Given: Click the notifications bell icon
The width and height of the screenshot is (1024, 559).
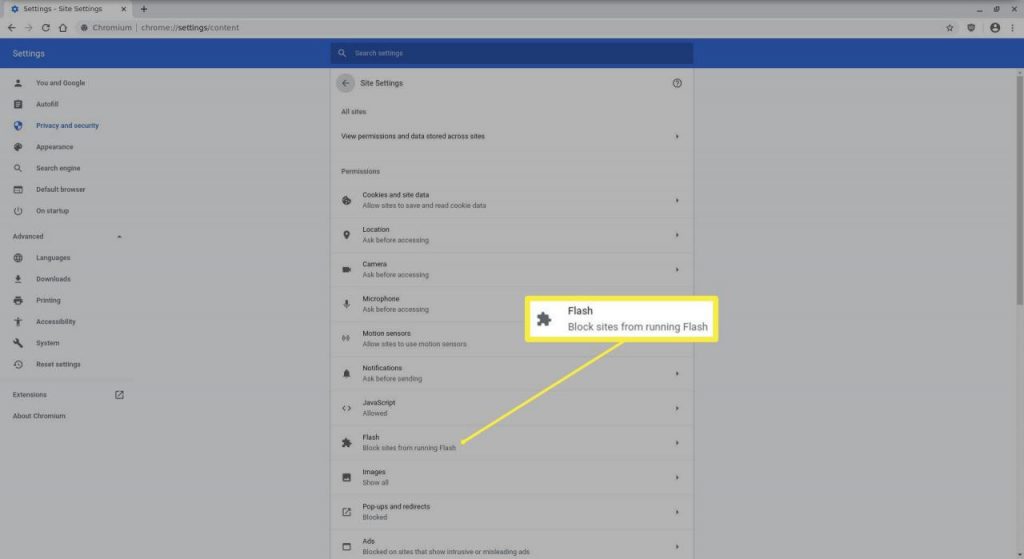Looking at the screenshot, I should (346, 373).
